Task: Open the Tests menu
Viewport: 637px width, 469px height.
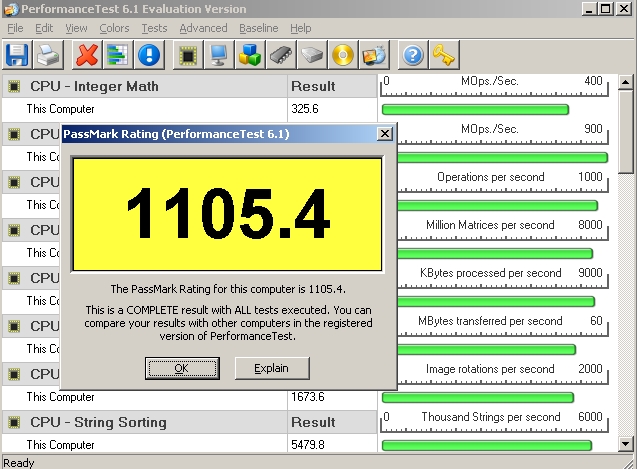Action: click(154, 28)
